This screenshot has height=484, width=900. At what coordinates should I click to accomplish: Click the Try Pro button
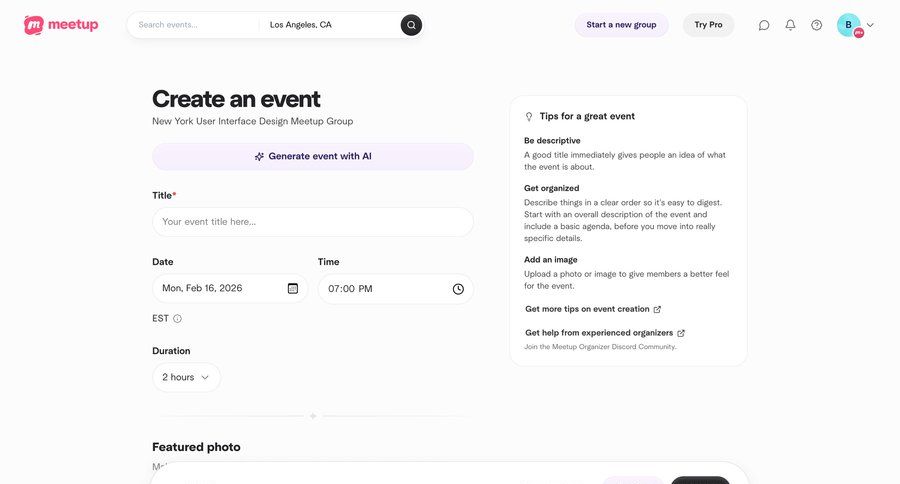708,25
